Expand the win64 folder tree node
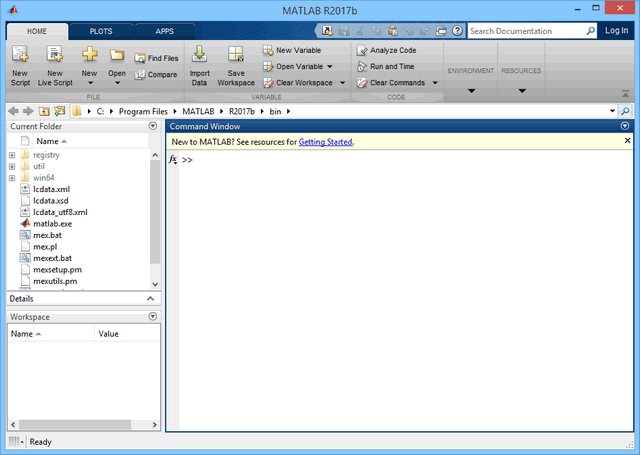This screenshot has width=640, height=455. pos(12,178)
